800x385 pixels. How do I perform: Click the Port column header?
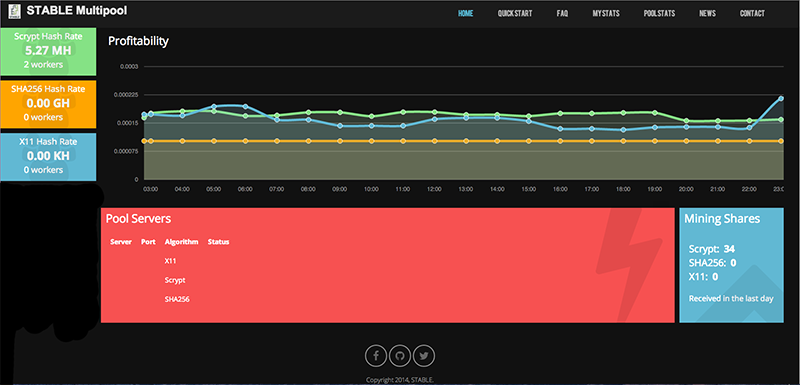click(148, 242)
